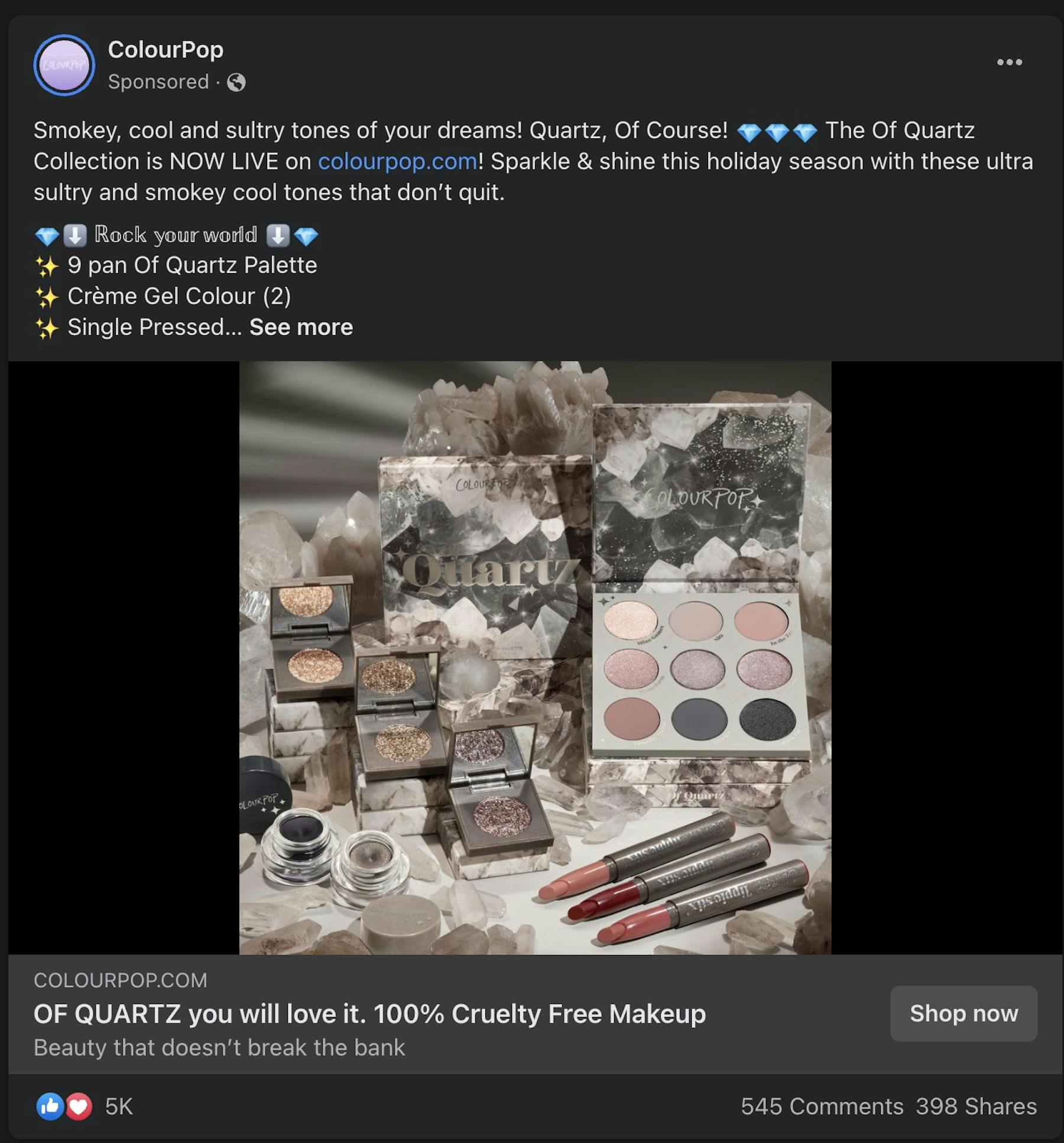Viewport: 1064px width, 1143px height.
Task: View the 398 Shares list
Action: click(x=976, y=1106)
